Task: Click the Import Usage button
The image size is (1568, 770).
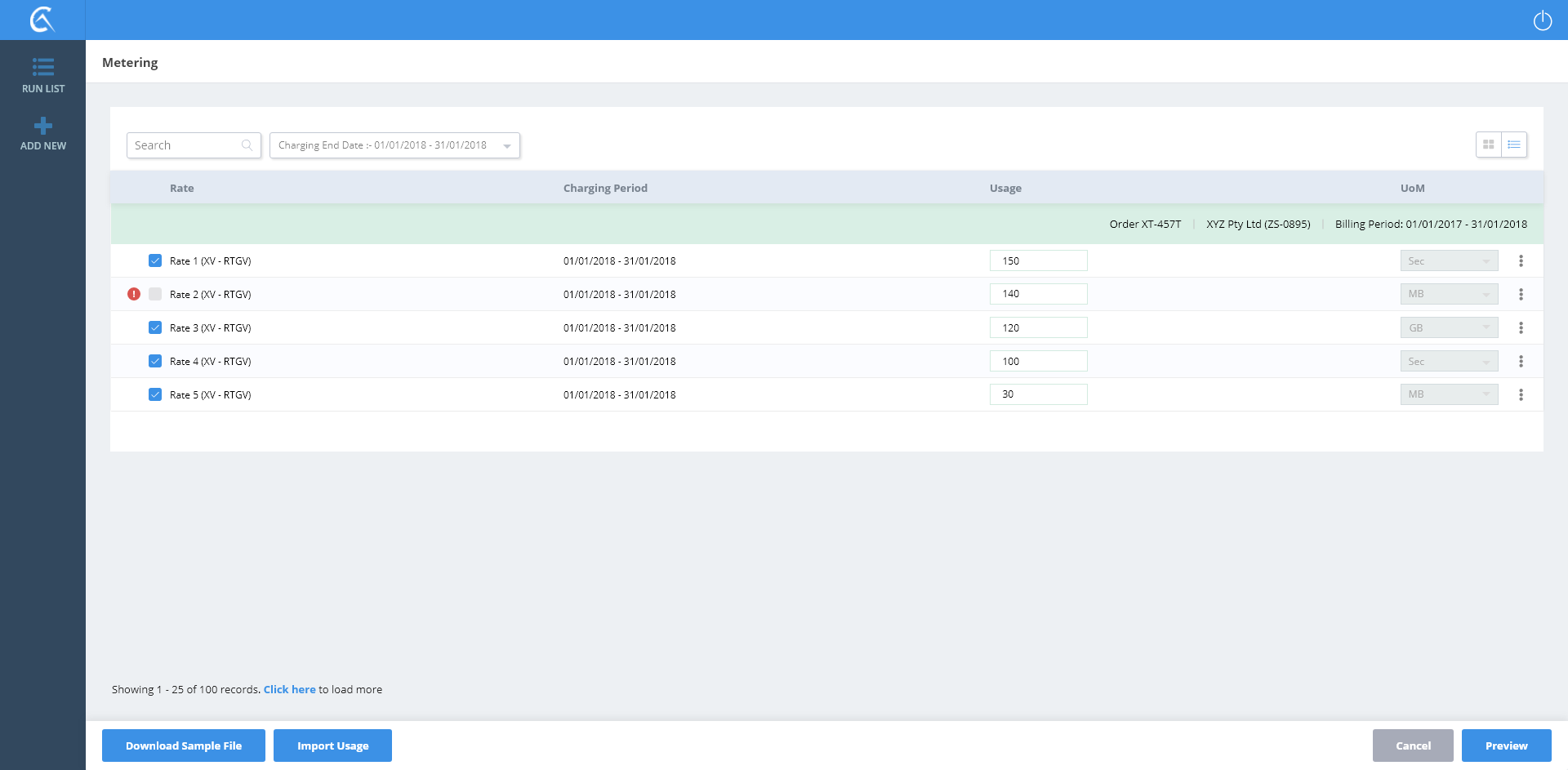Action: pos(332,746)
